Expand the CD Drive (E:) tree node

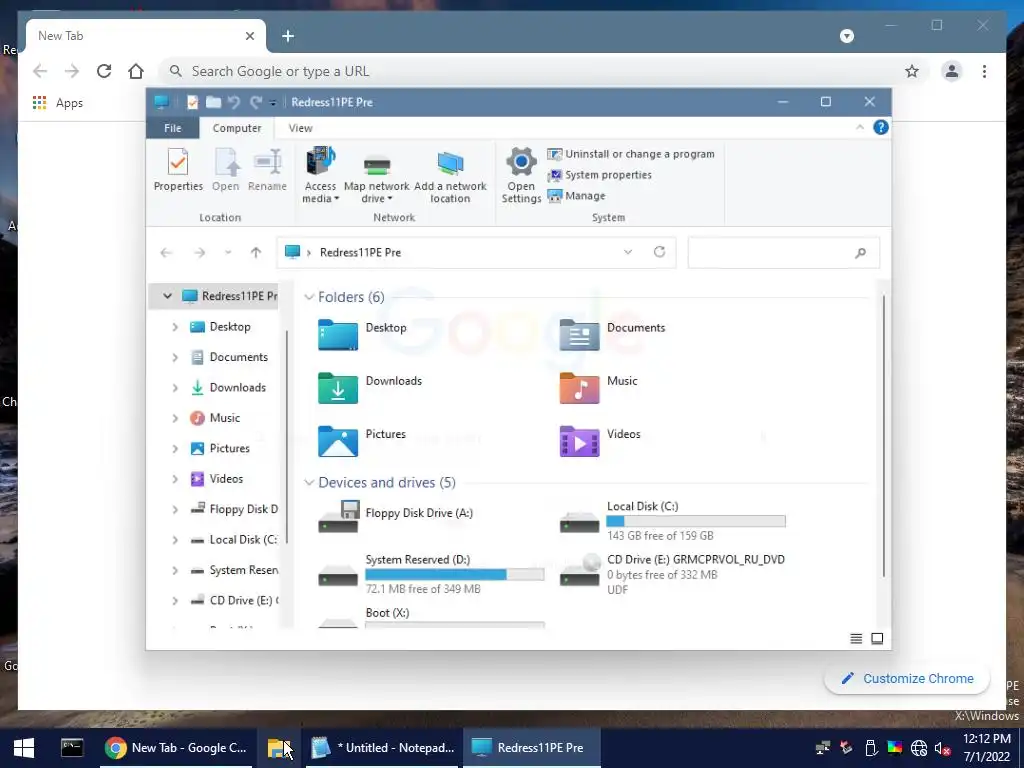175,600
